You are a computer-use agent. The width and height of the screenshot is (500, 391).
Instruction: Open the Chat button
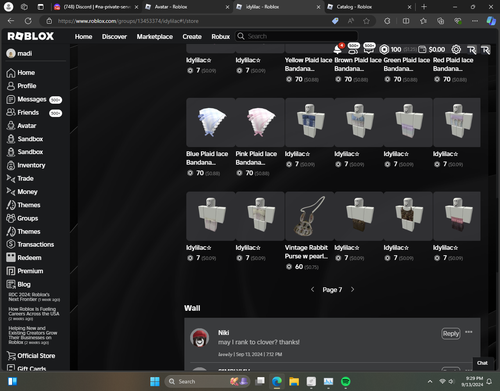482,363
